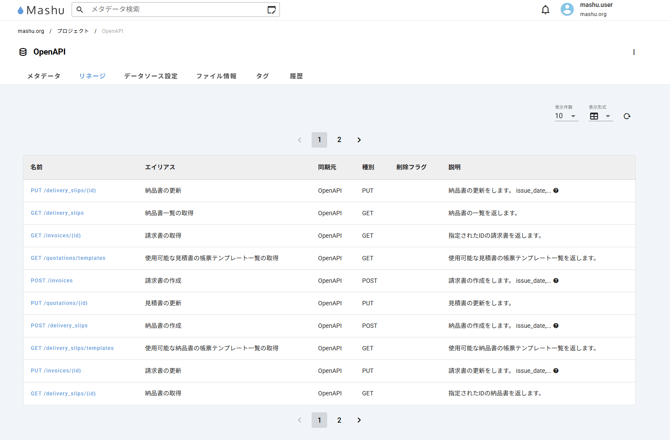Switch to the メタデータ tab
The height and width of the screenshot is (440, 670).
43,76
